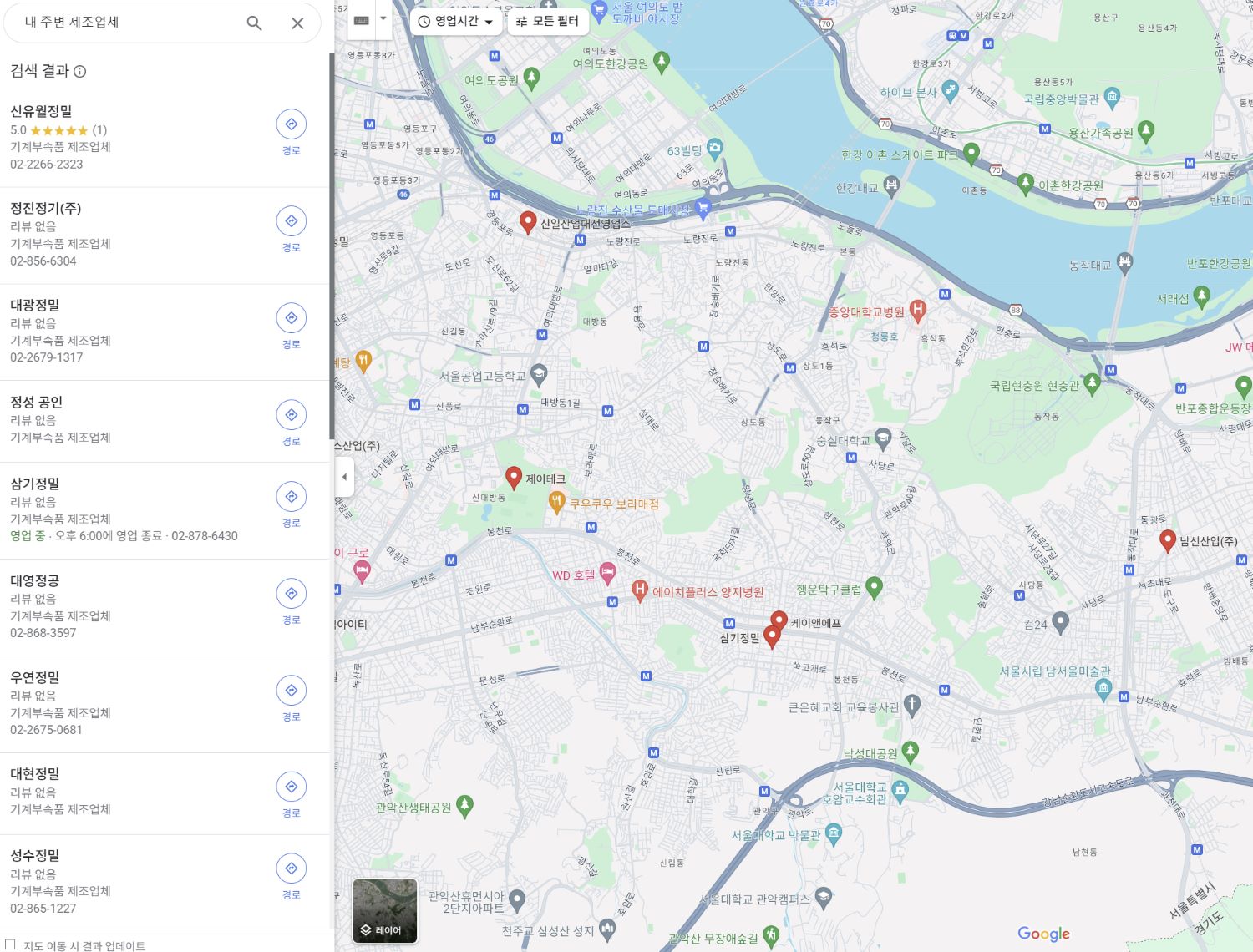Click the 삼기정밀 red pin on map
This screenshot has width=1253, height=952.
772,637
